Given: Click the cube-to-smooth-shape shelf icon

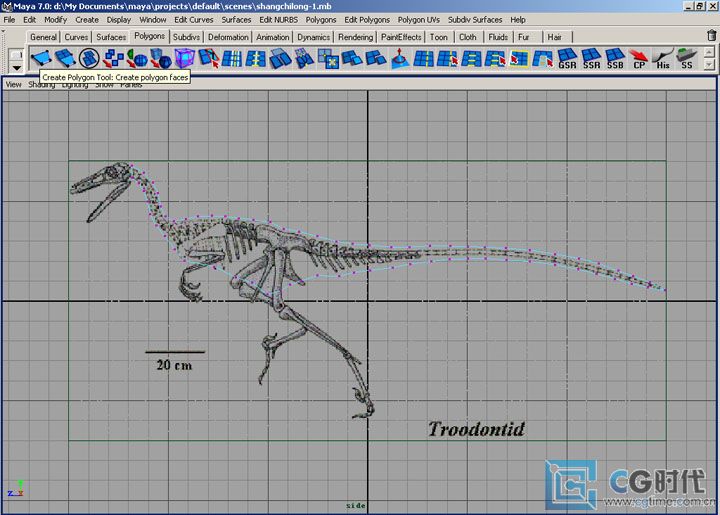Looking at the screenshot, I should (x=161, y=58).
